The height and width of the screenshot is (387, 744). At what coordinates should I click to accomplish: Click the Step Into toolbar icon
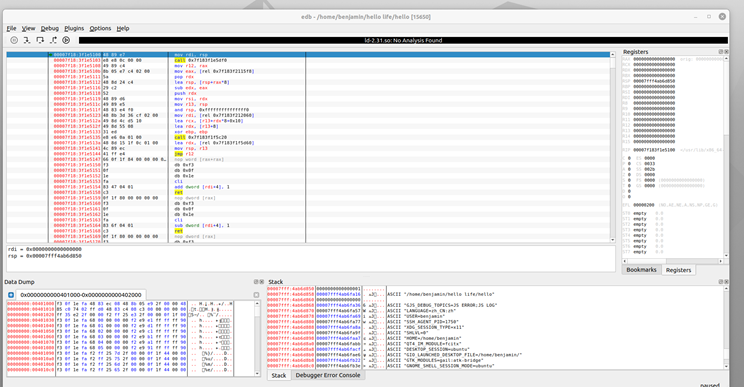pyautogui.click(x=27, y=40)
